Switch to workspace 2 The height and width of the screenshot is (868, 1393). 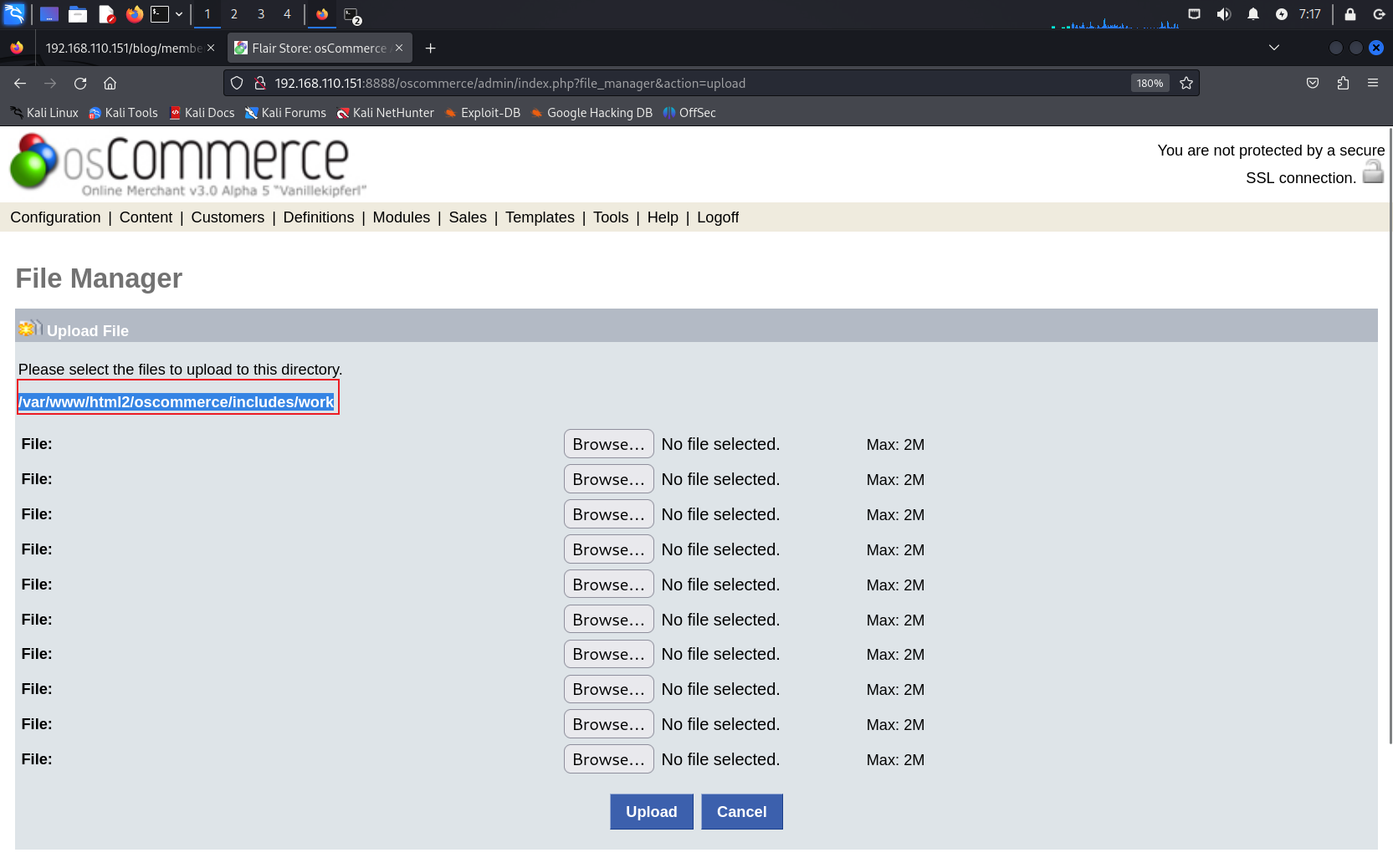(x=234, y=14)
